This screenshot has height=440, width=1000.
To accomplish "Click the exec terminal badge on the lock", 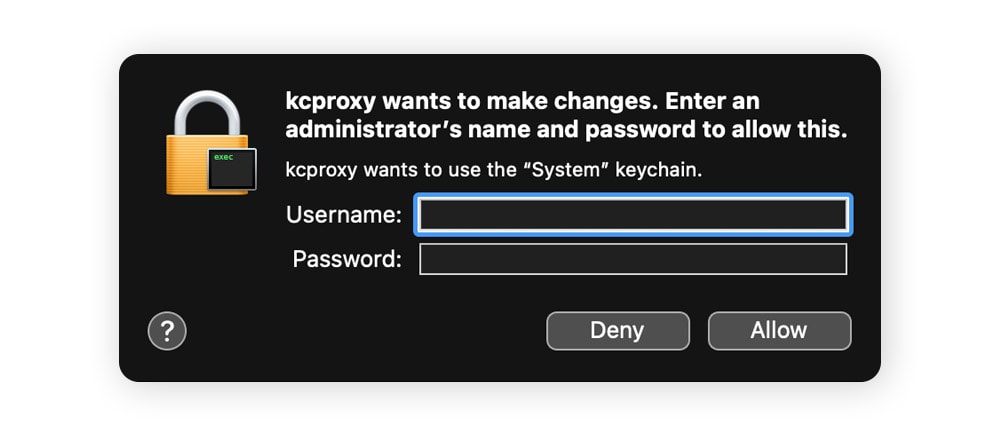I will pos(232,169).
